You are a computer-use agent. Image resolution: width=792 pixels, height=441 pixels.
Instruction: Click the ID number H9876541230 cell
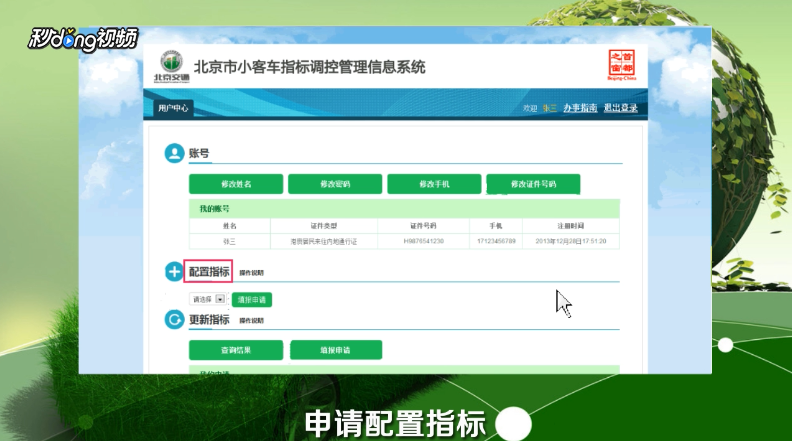(423, 241)
